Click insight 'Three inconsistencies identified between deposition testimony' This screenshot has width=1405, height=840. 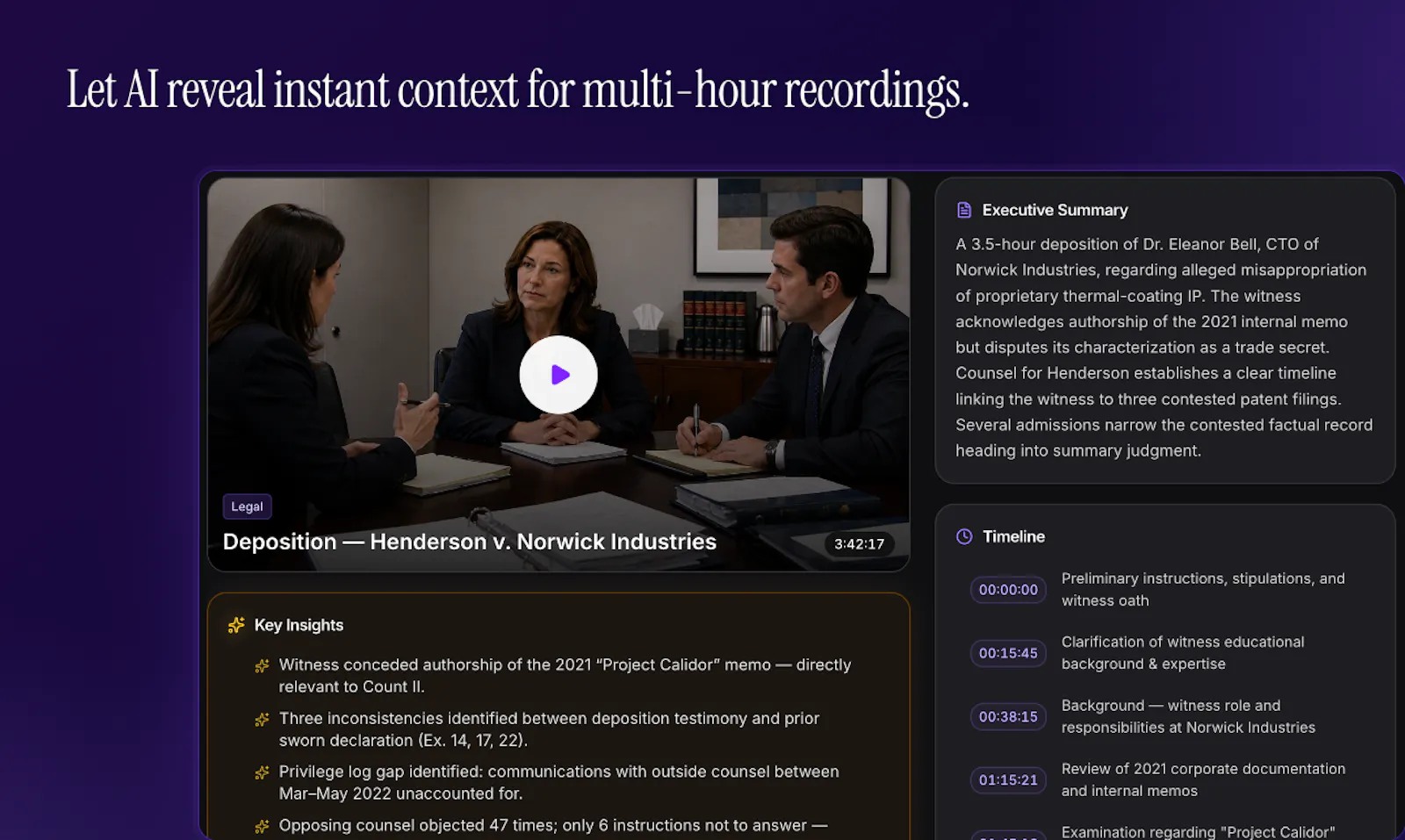tap(549, 729)
